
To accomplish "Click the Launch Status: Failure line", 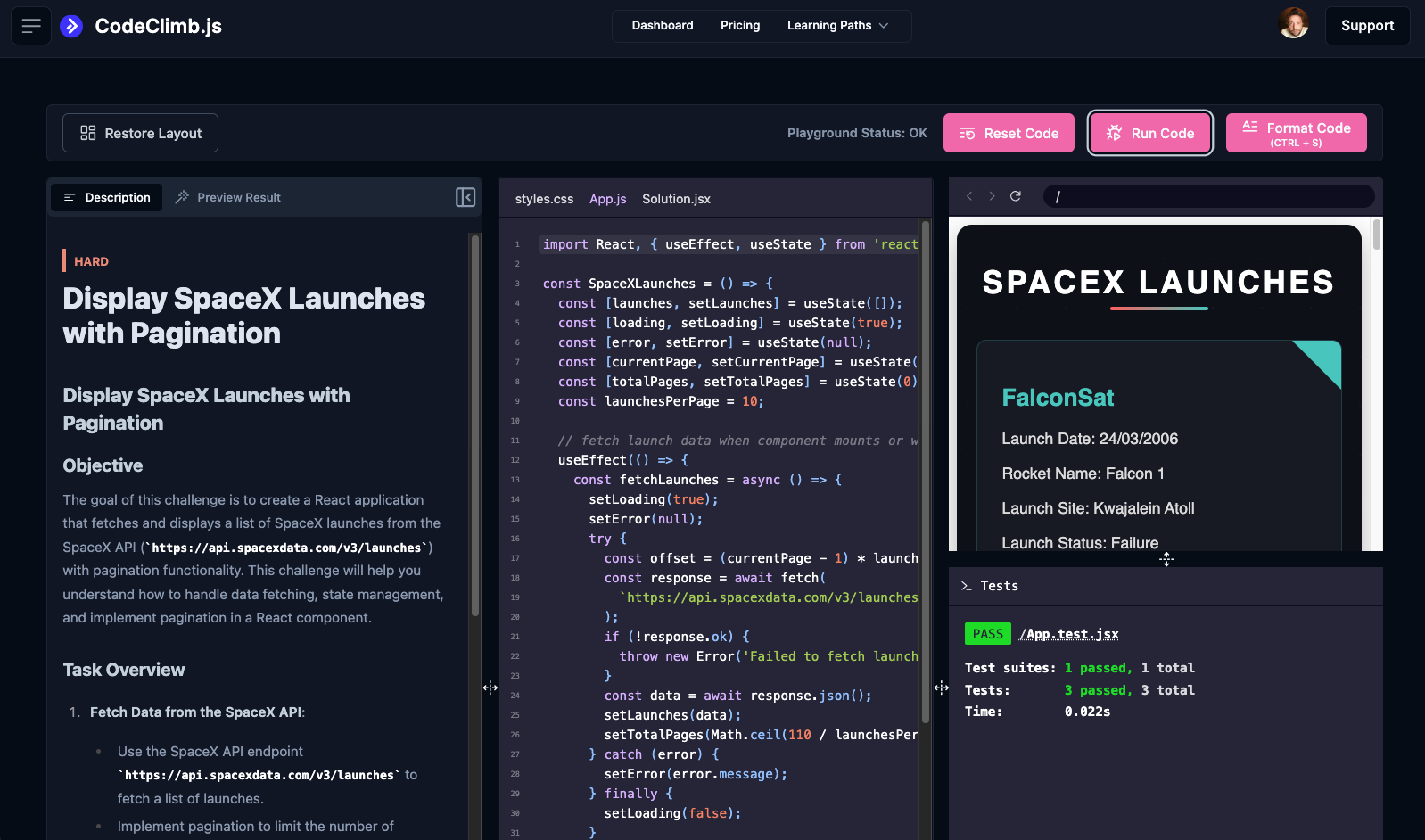I will click(1080, 543).
